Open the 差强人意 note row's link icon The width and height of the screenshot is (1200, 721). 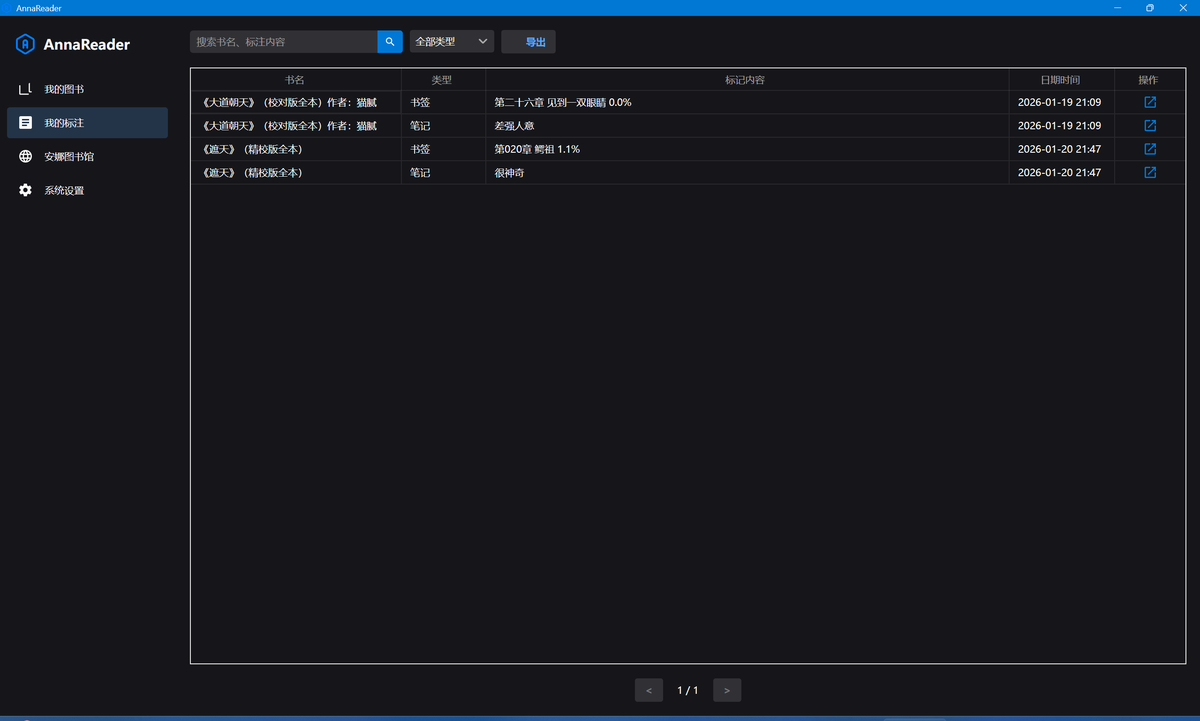pos(1150,126)
